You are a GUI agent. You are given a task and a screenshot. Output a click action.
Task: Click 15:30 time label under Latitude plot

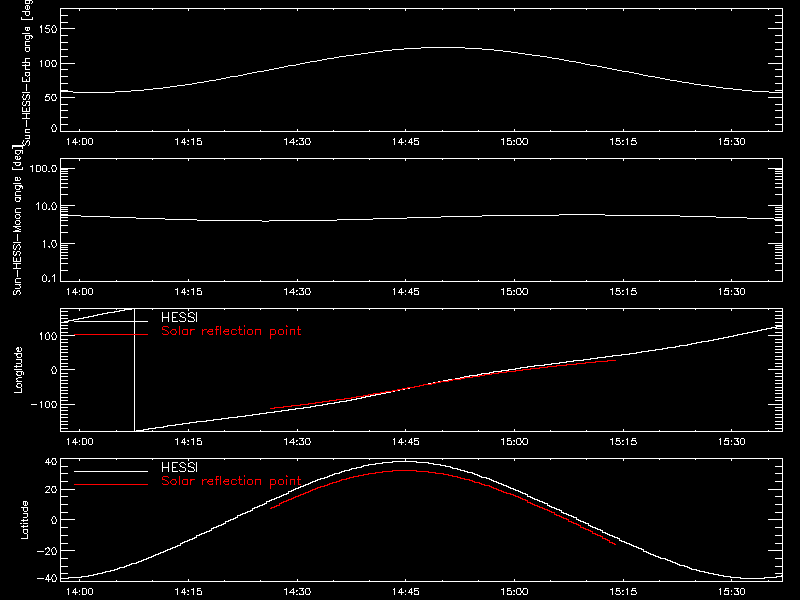(x=732, y=591)
